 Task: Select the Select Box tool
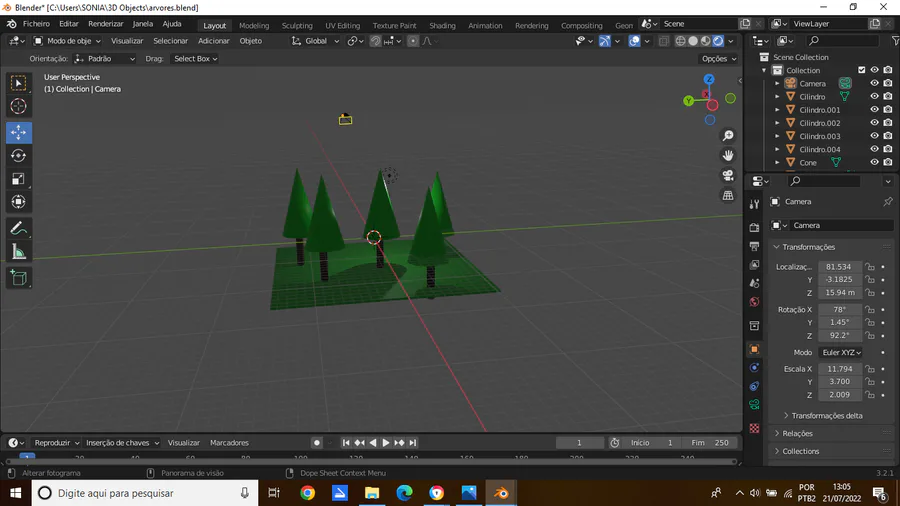18,84
